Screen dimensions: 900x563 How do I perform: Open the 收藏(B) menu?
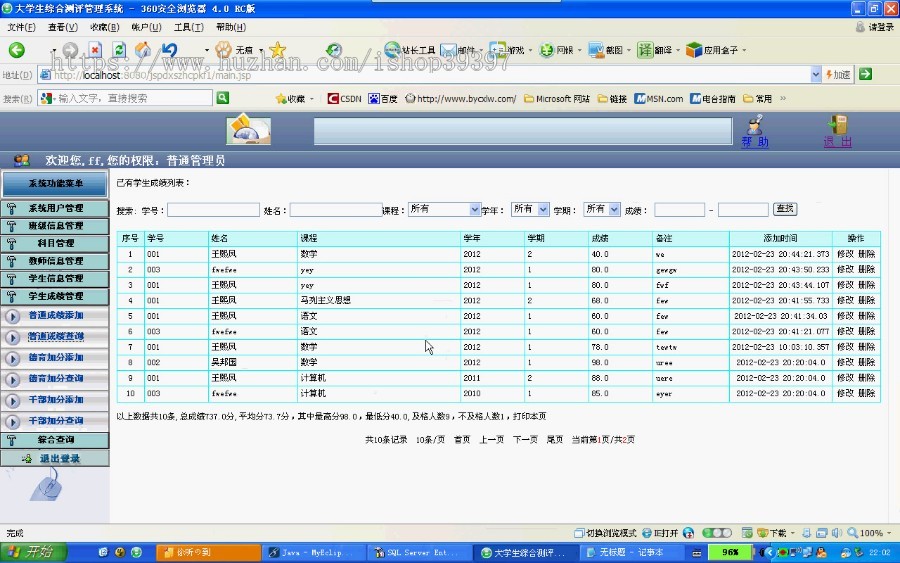pyautogui.click(x=104, y=27)
